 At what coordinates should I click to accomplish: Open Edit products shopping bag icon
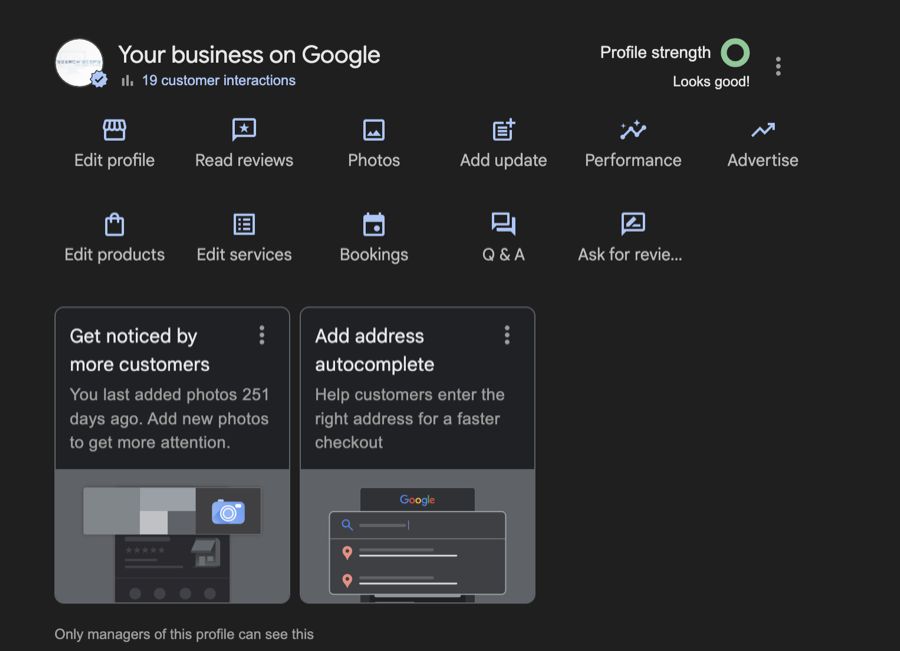[x=114, y=224]
